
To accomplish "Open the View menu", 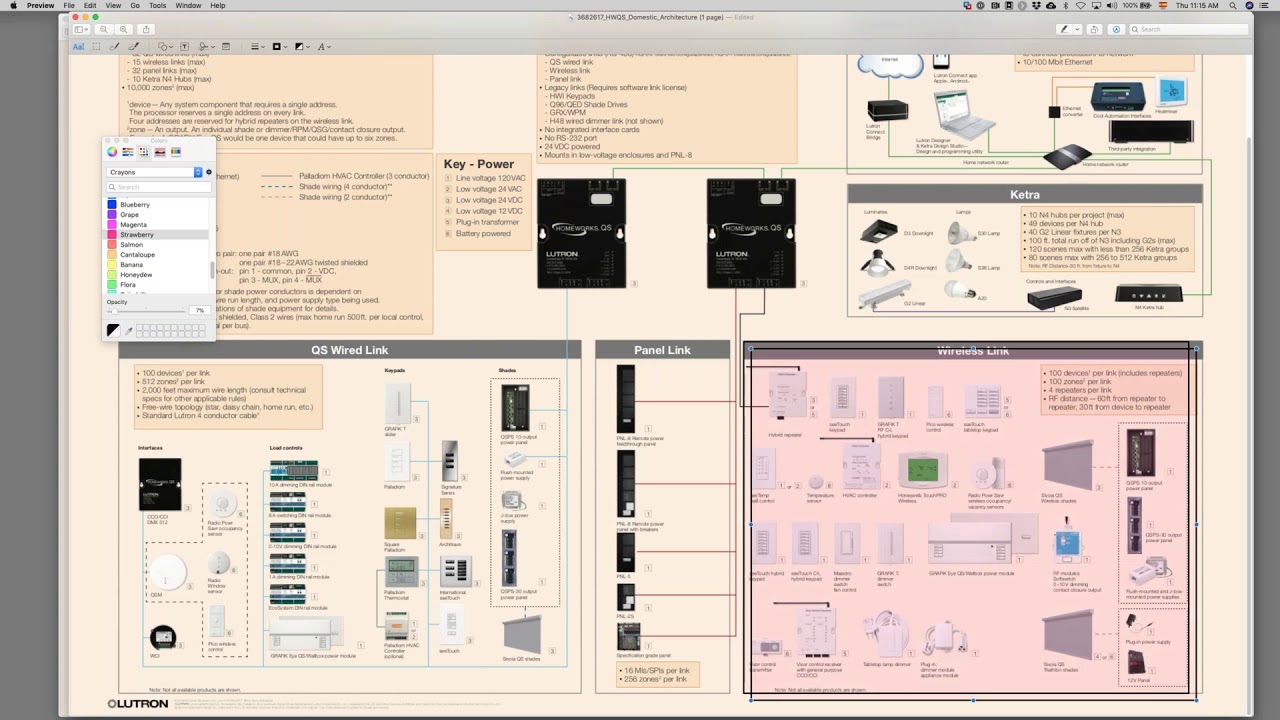I will point(113,5).
